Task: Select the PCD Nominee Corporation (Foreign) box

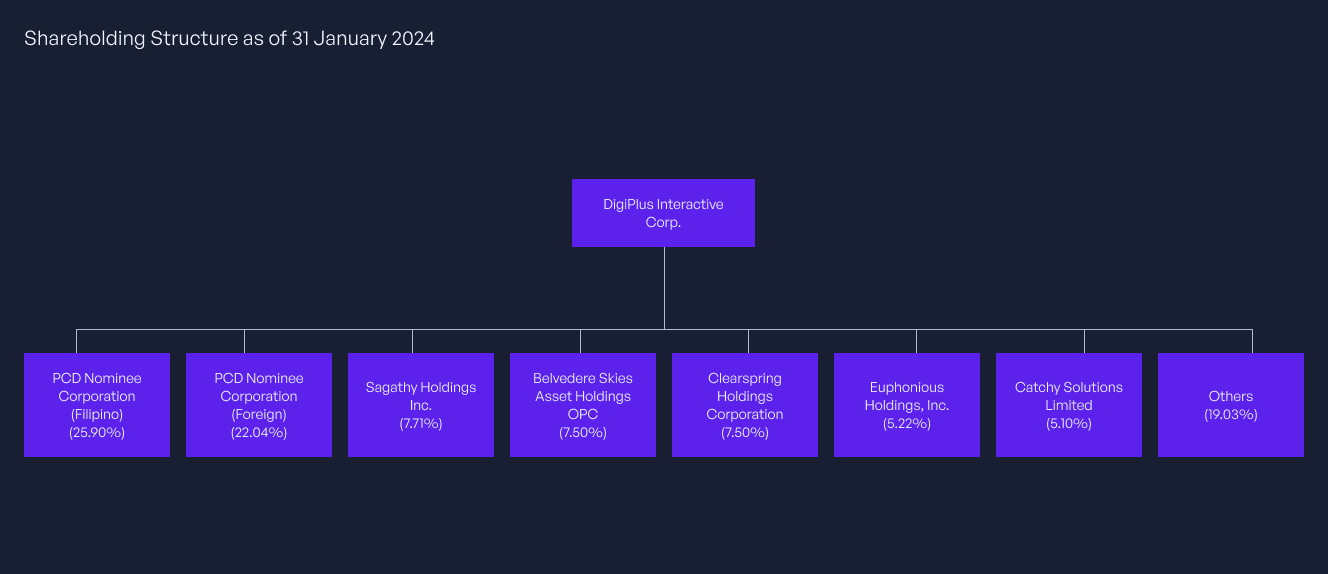Action: pyautogui.click(x=259, y=405)
